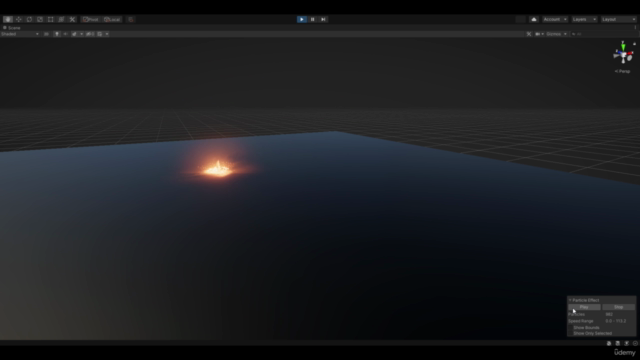Focus the scene search field

tap(603, 34)
